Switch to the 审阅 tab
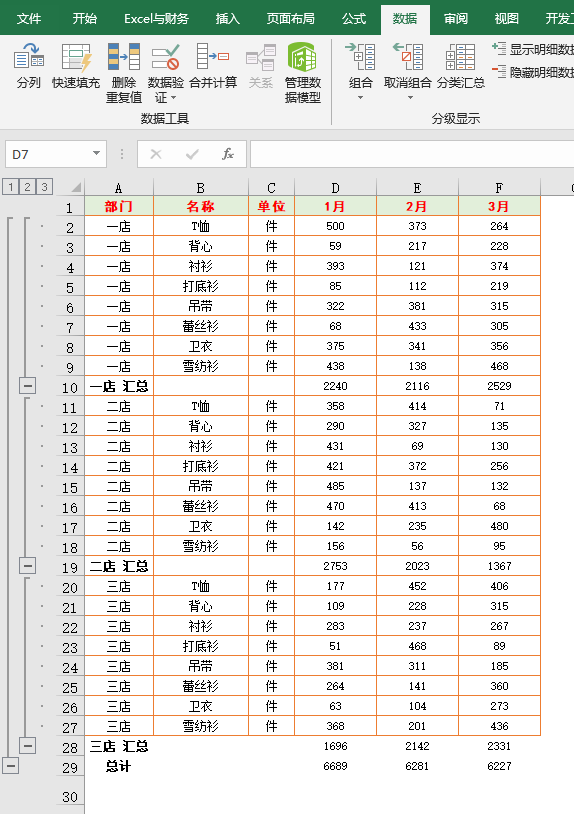 click(x=456, y=19)
